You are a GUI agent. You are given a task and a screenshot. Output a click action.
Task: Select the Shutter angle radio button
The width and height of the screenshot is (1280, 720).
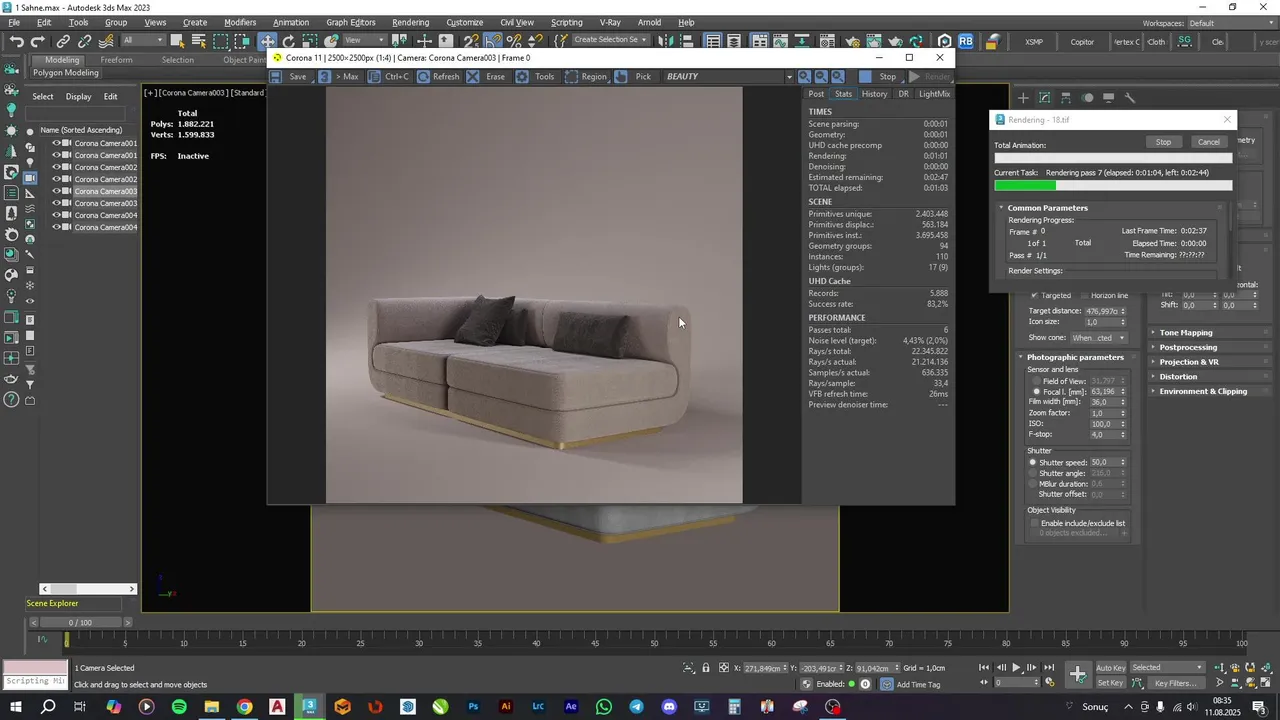1033,473
